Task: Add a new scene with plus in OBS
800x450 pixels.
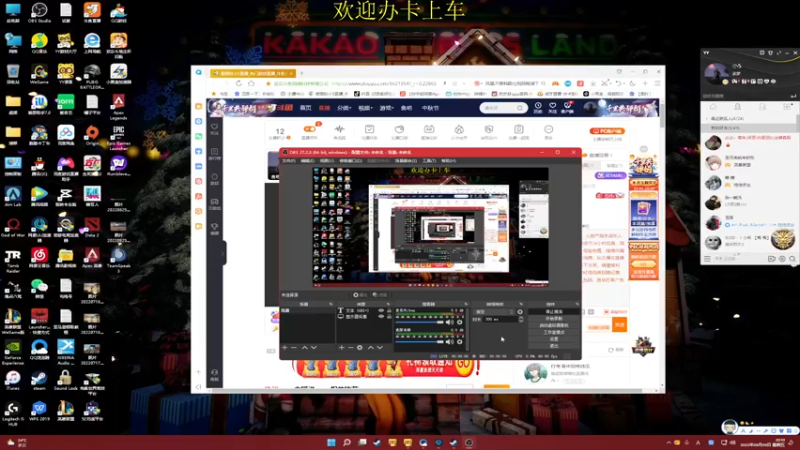Action: (x=285, y=347)
